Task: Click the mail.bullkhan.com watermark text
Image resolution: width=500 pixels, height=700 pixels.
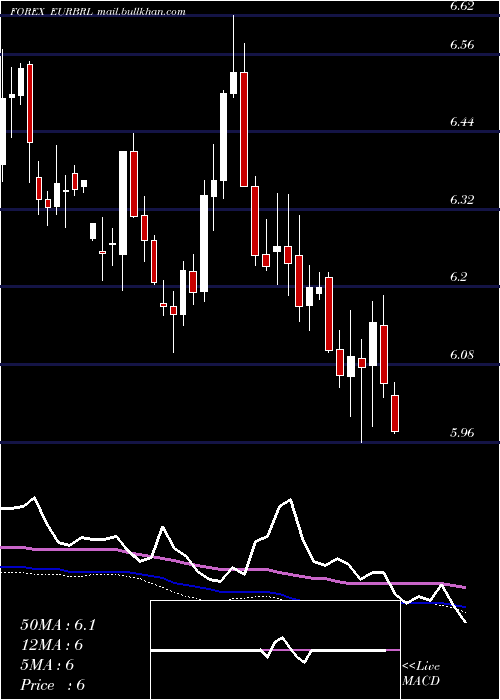Action: tap(141, 12)
